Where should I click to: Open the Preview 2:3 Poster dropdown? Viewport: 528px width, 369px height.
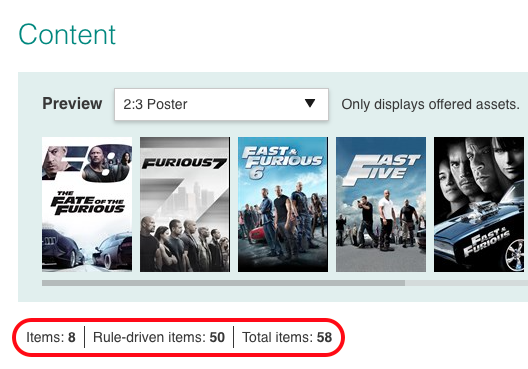point(221,104)
